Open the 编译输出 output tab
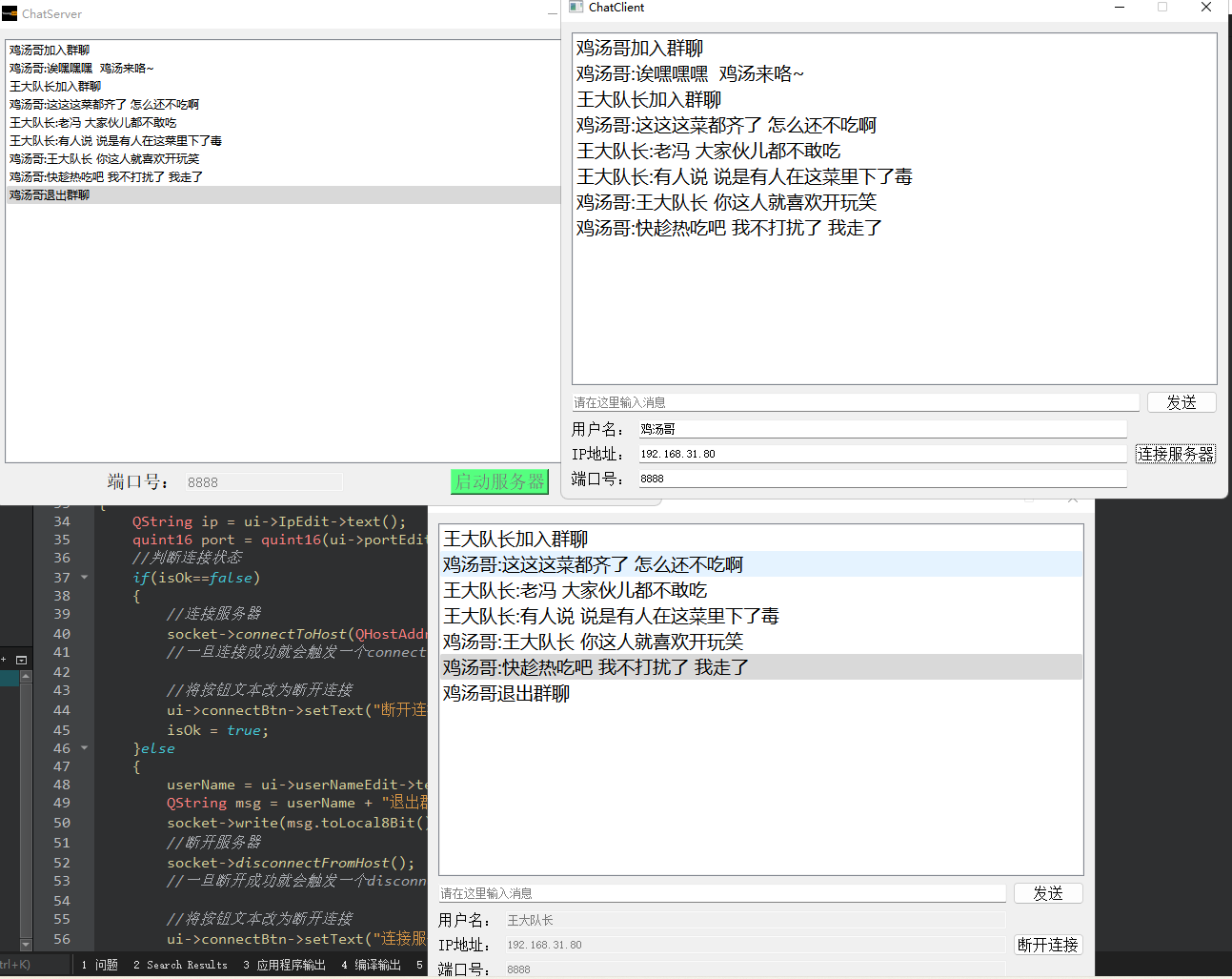The width and height of the screenshot is (1232, 979). pos(372,965)
